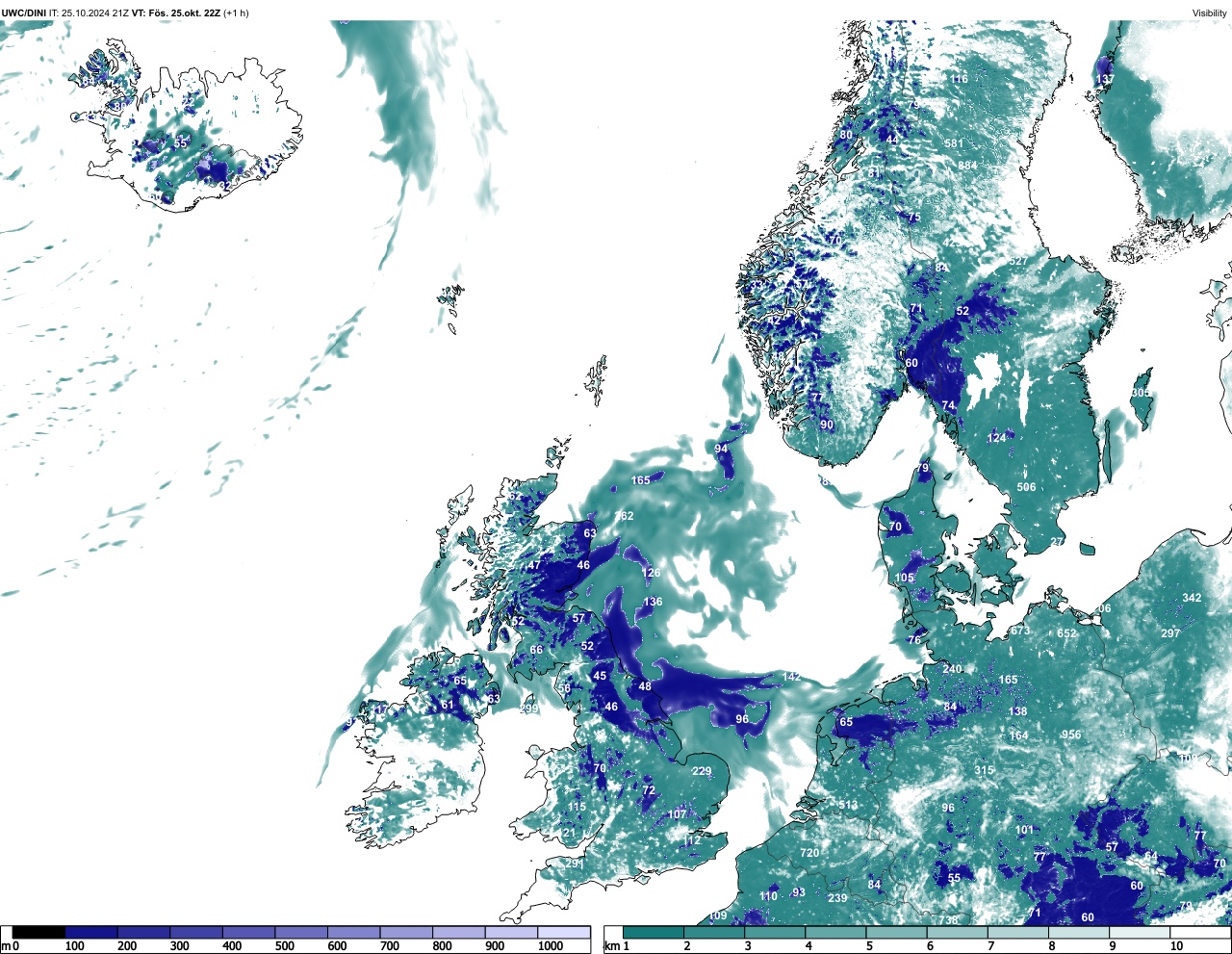
Task: Click the '(+1 h)' forecast offset text
Action: (237, 13)
